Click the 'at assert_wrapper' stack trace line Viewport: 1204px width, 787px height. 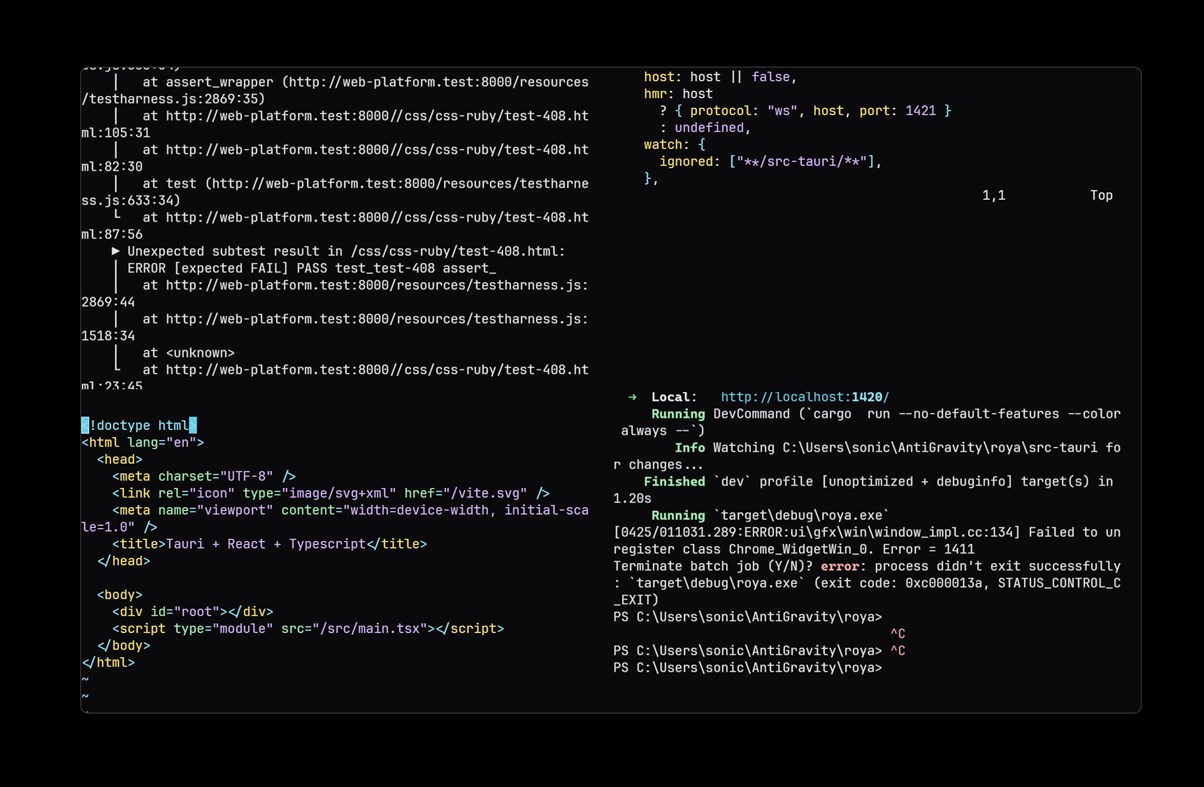(365, 82)
